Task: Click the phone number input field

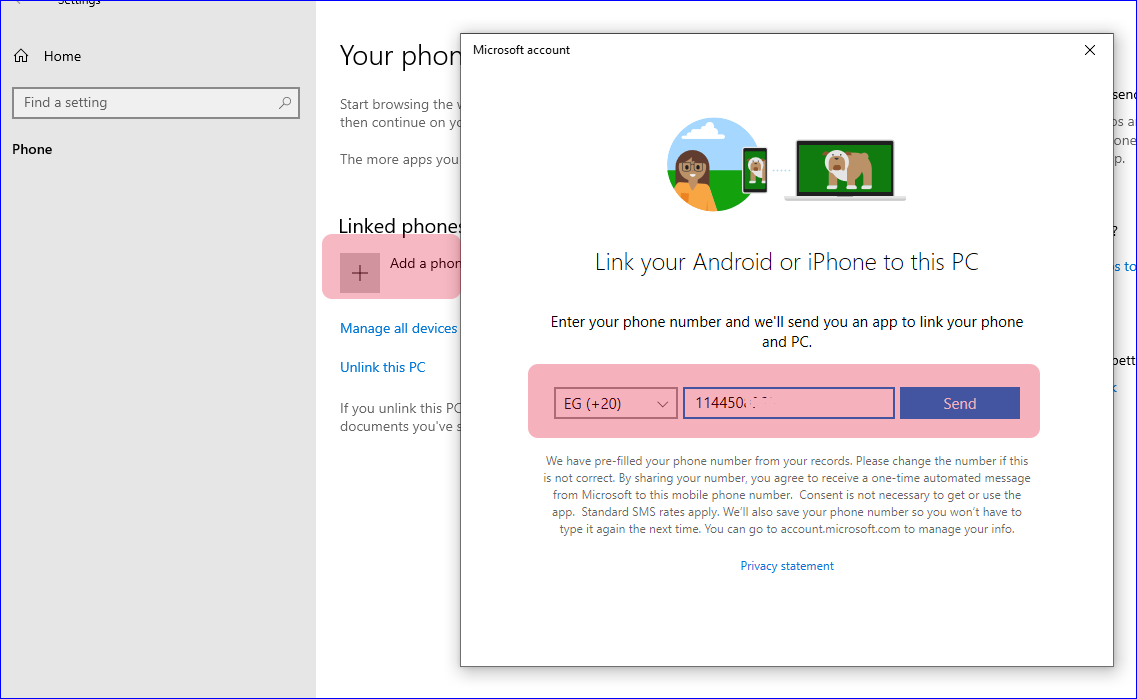Action: click(788, 403)
